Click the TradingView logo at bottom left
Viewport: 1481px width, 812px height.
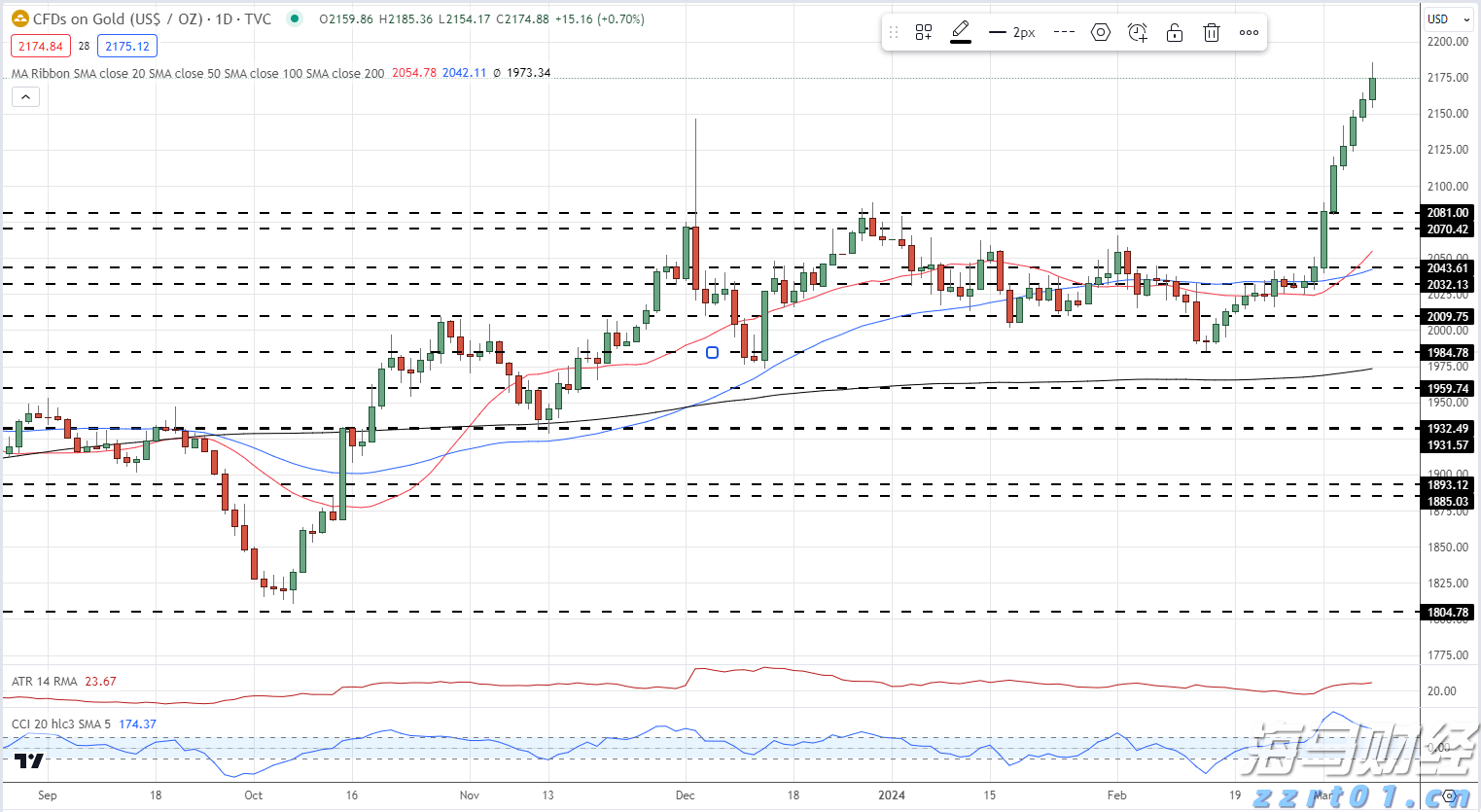(29, 760)
